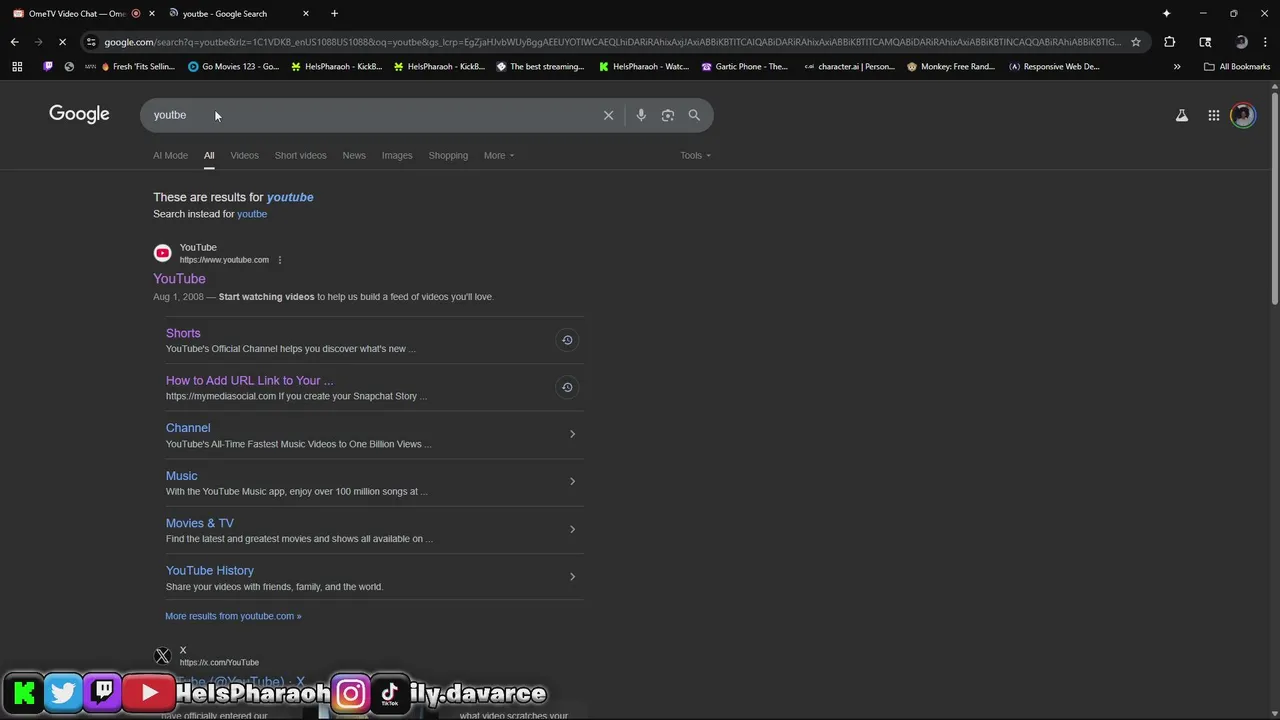Open the Chrome profile avatar in toolbar
The image size is (1280, 720).
pos(1241,42)
